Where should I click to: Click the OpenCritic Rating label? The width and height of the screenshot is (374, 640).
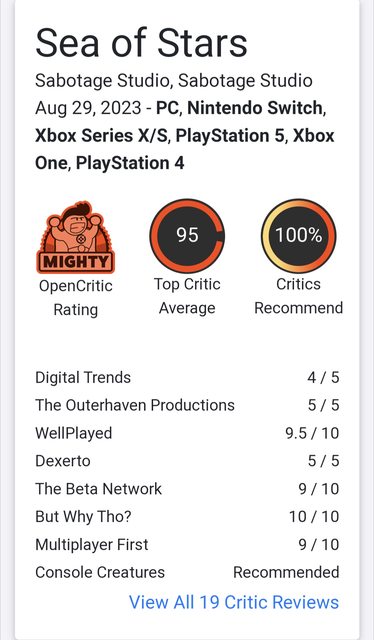point(76,298)
